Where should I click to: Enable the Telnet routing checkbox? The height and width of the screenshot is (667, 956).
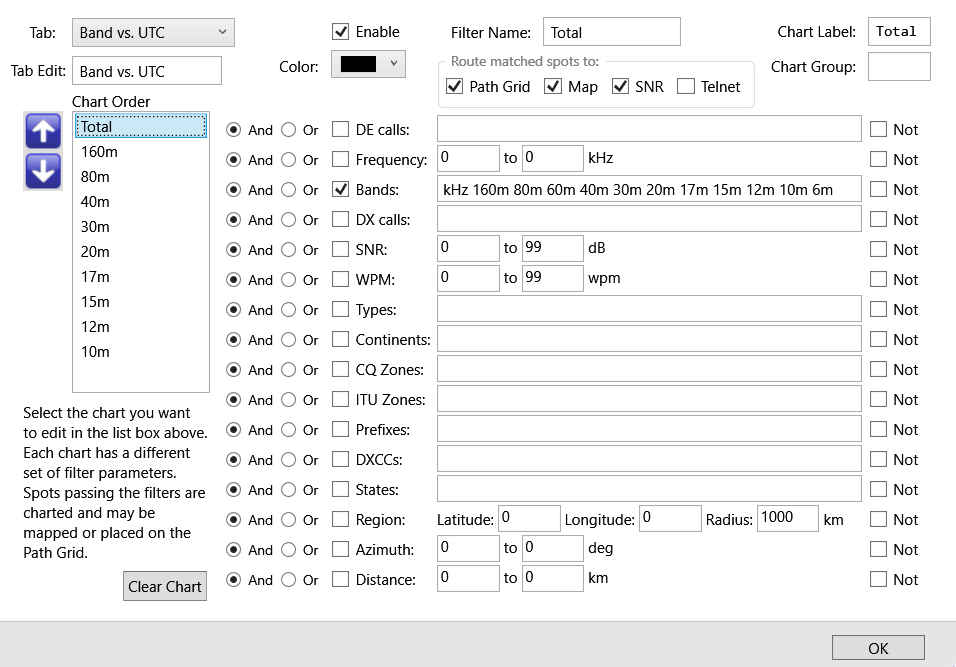(x=686, y=87)
